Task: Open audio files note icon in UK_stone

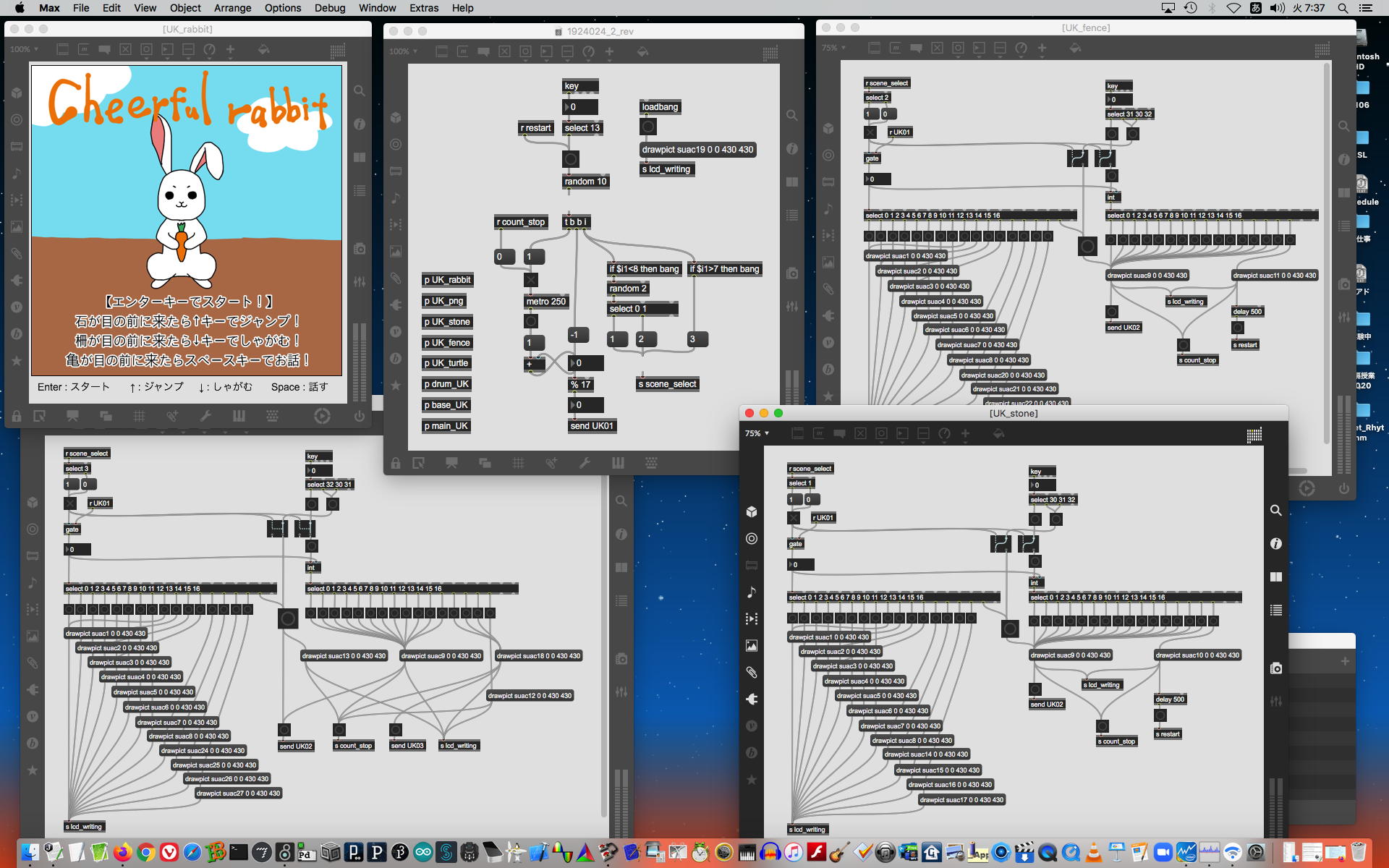Action: tap(752, 592)
